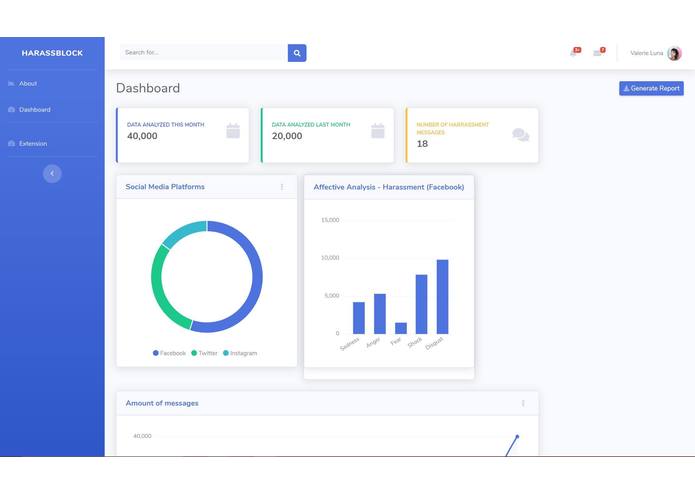Click the comments icon in the harassment messages card
The width and height of the screenshot is (695, 494).
pyautogui.click(x=521, y=135)
